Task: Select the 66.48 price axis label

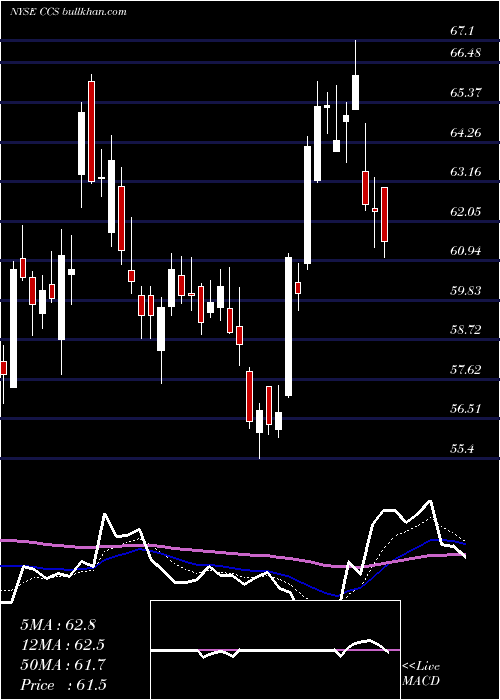Action: click(465, 53)
